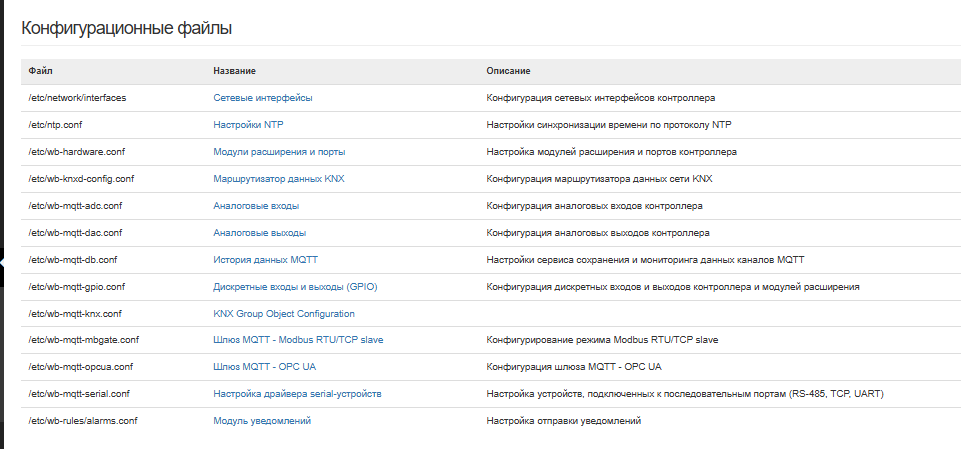Open the Сетевые интерфейсы configuration link

[262, 98]
